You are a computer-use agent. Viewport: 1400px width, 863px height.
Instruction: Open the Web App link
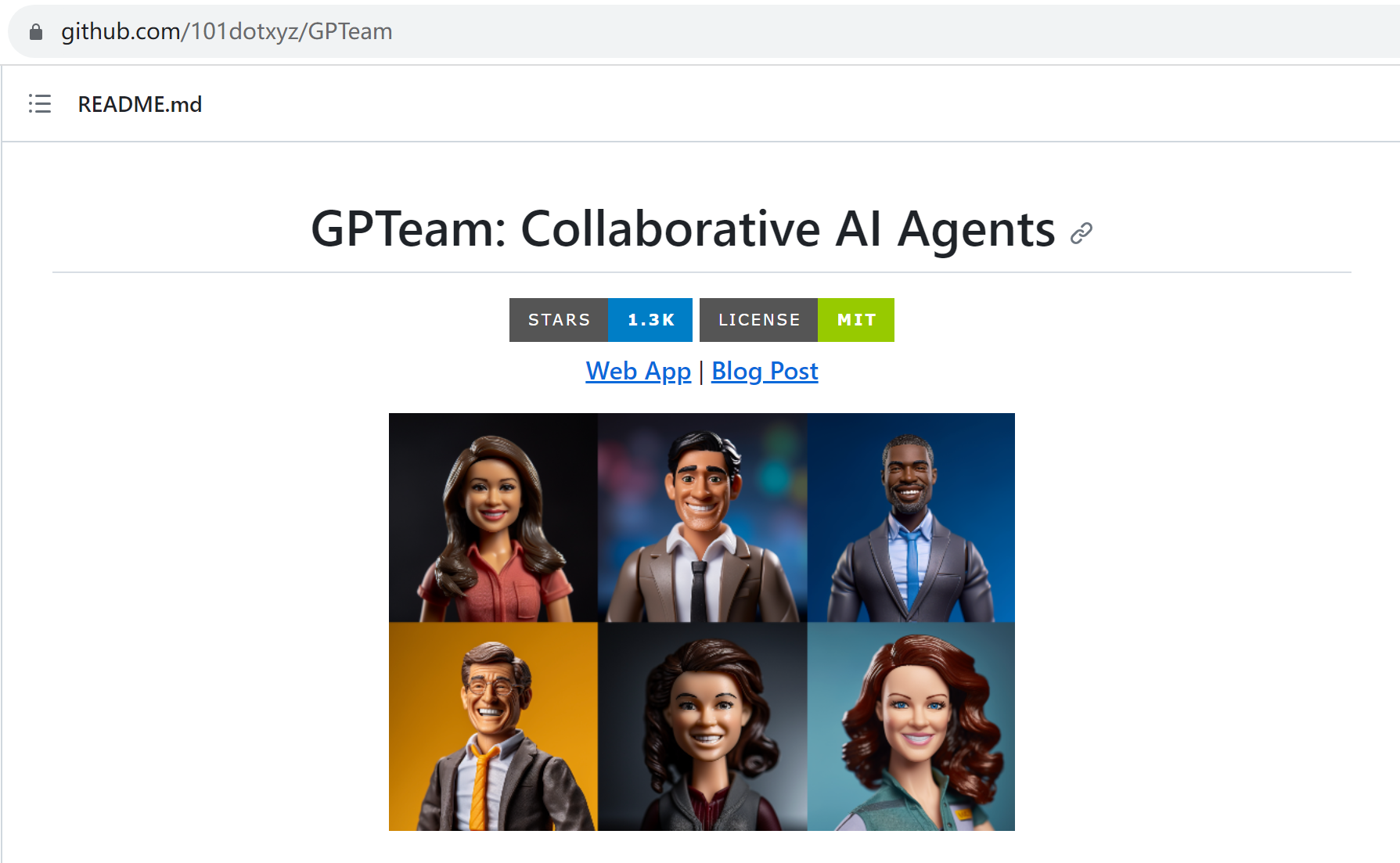tap(639, 371)
